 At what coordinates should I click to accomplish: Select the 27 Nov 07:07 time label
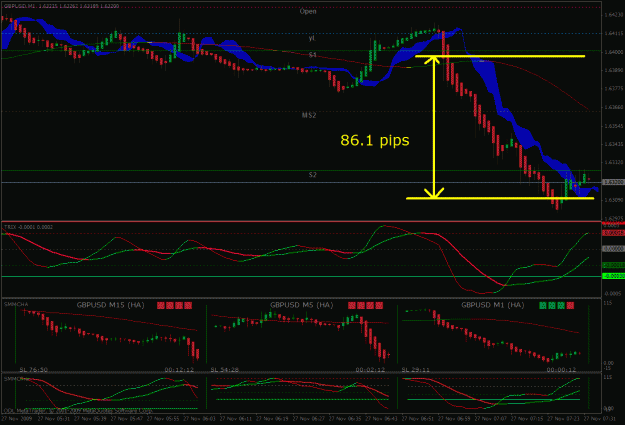(491, 419)
